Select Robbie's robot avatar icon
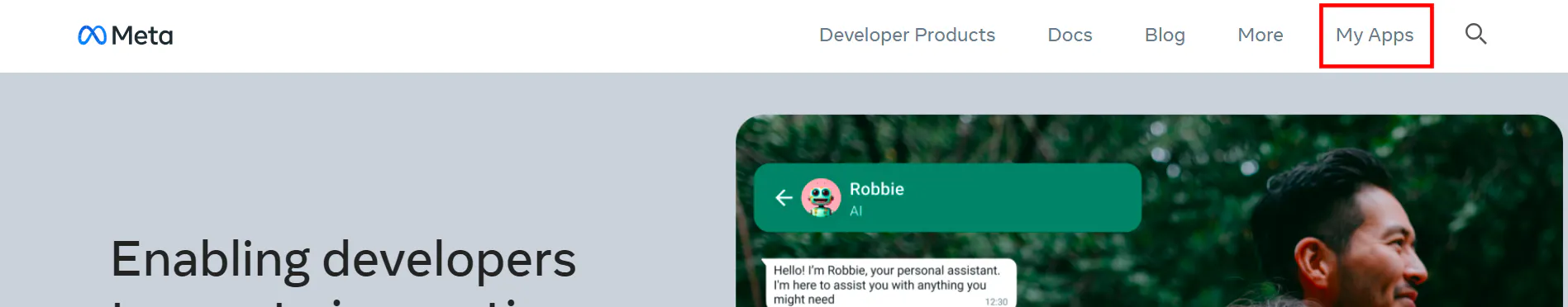 tap(821, 198)
